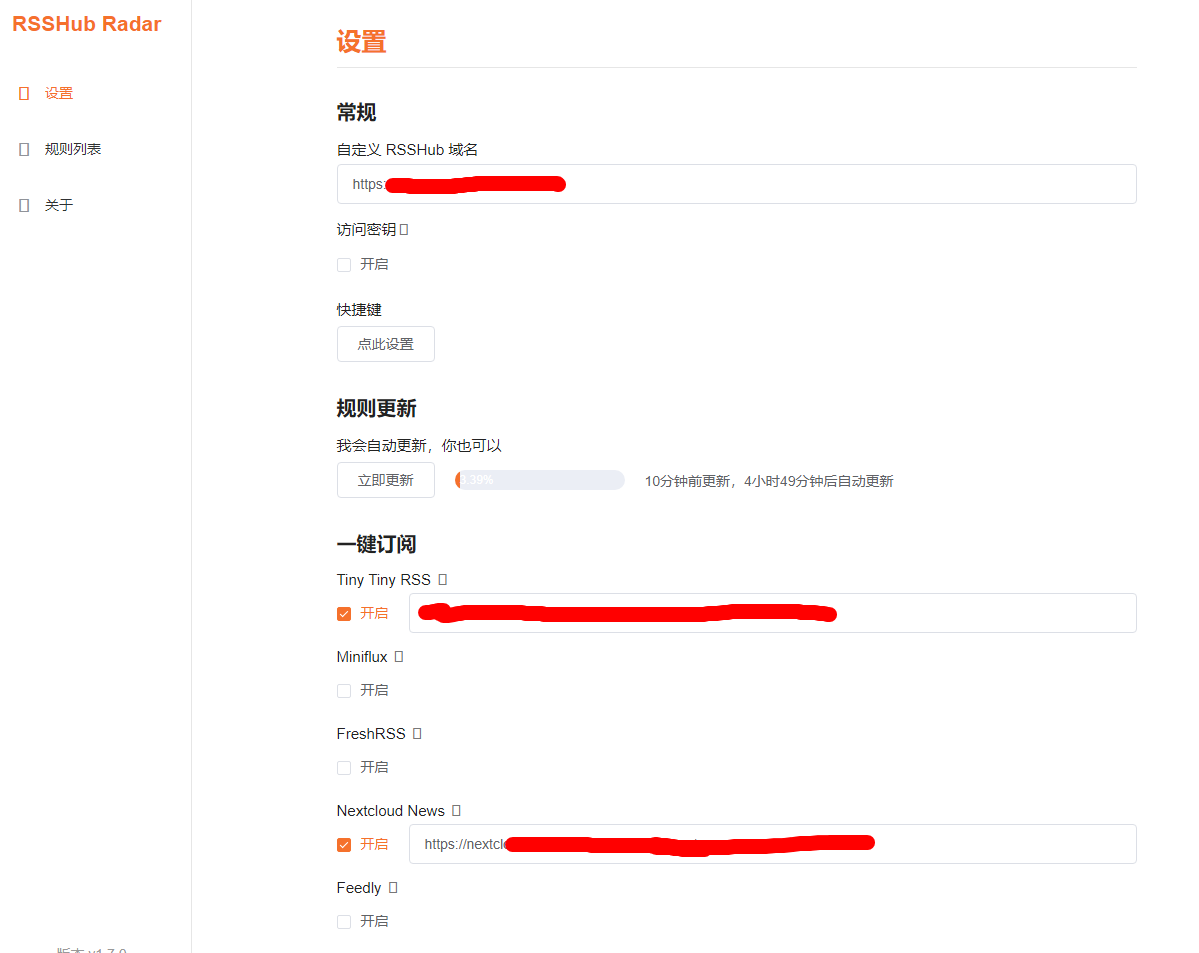Enable the Feedly 开启 checkbox
The width and height of the screenshot is (1199, 953).
point(344,922)
